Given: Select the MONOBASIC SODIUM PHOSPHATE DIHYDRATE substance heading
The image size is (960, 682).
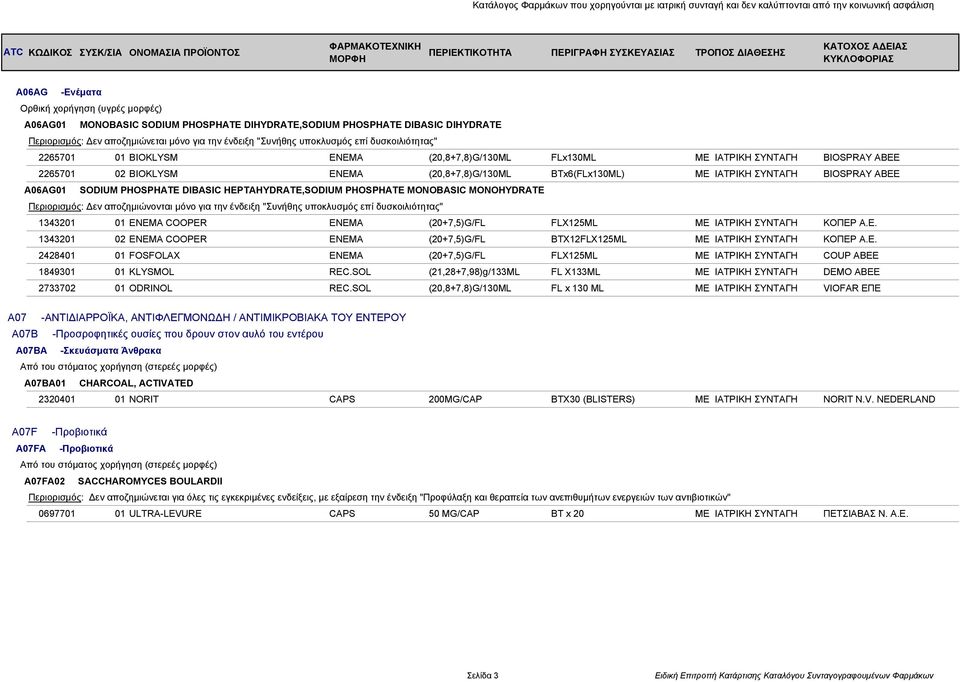Looking at the screenshot, I should (x=263, y=125).
